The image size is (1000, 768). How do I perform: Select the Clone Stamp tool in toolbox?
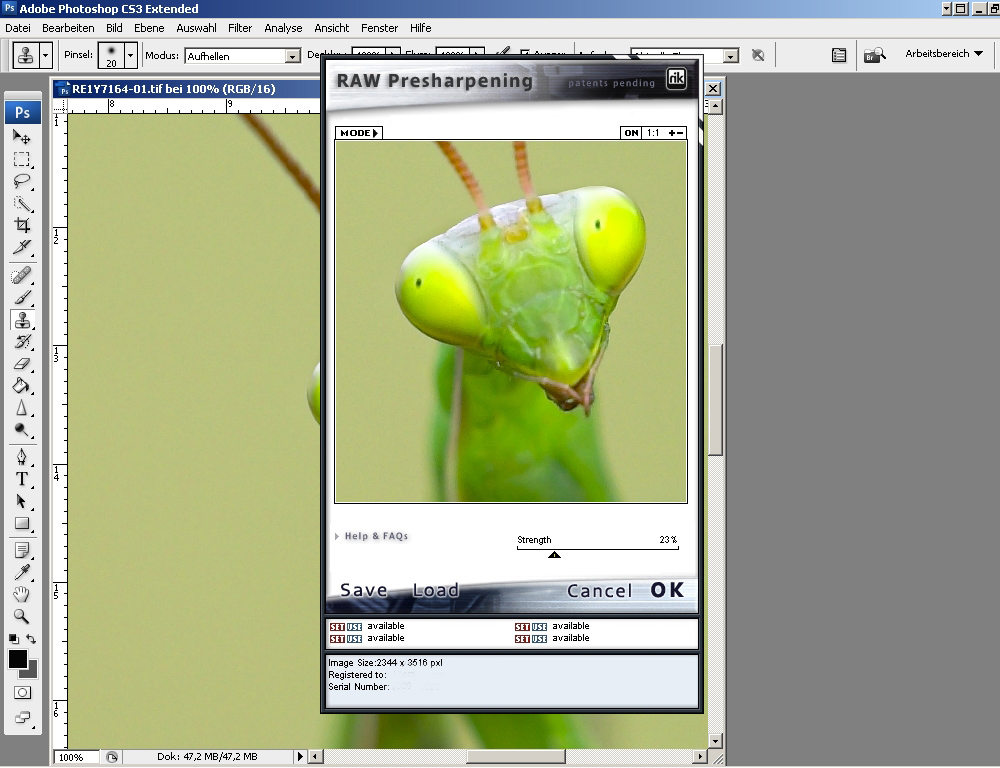(x=22, y=320)
